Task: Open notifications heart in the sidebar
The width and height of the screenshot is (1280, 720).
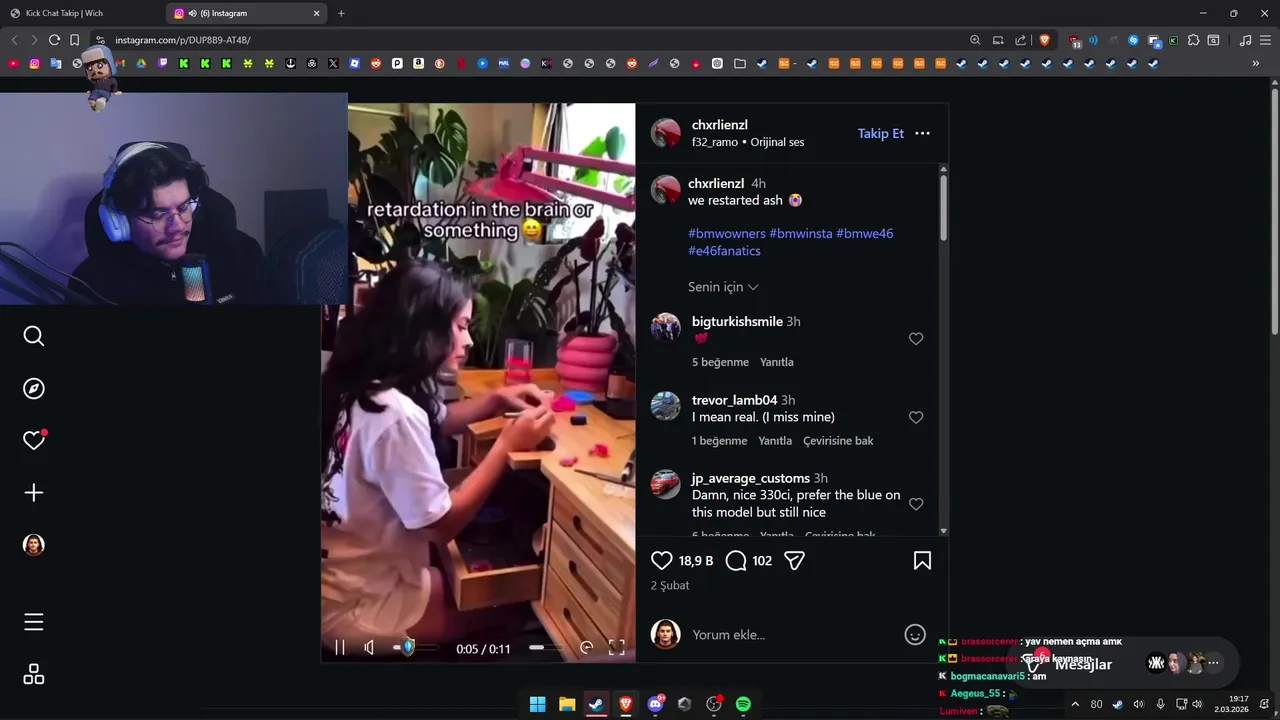Action: click(x=34, y=440)
